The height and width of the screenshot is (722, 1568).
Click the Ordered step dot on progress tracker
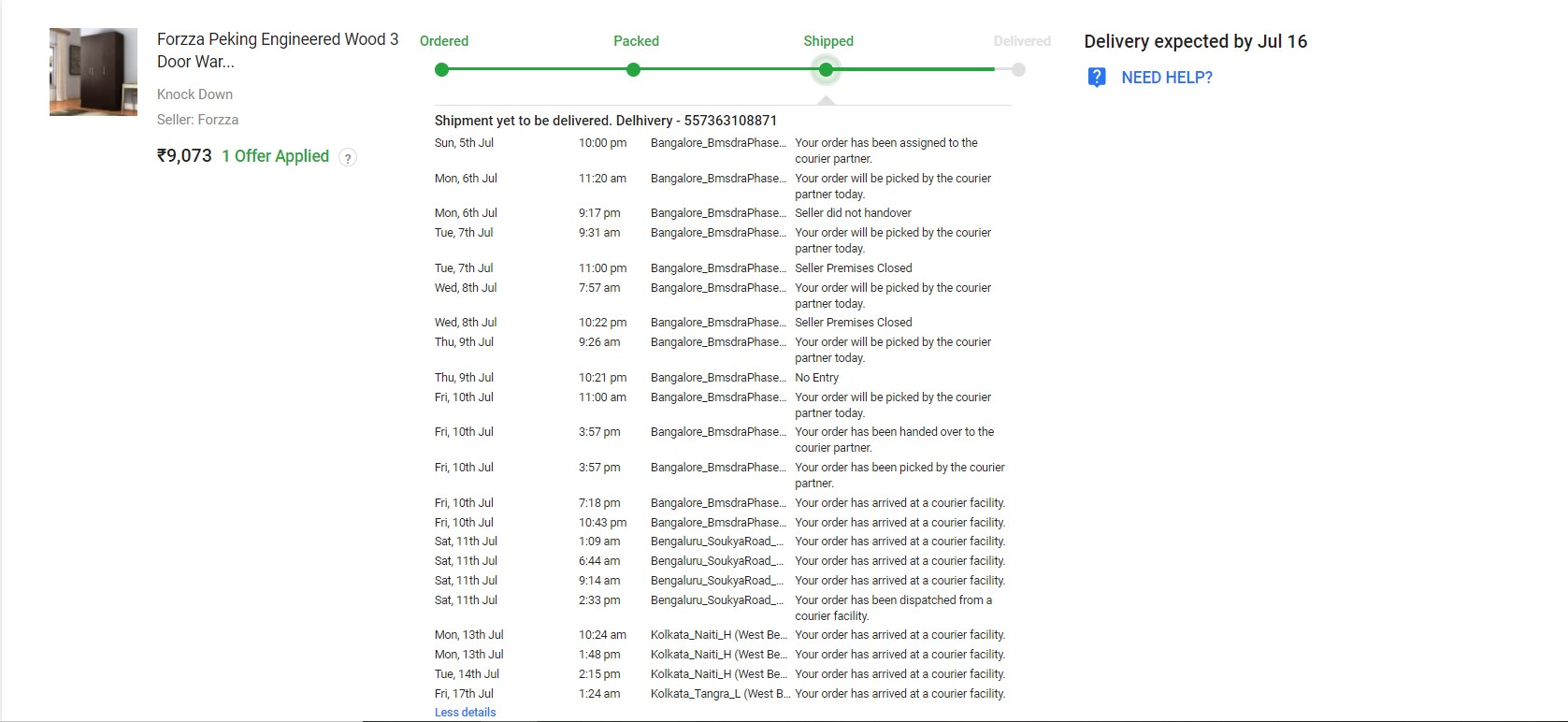tap(442, 70)
